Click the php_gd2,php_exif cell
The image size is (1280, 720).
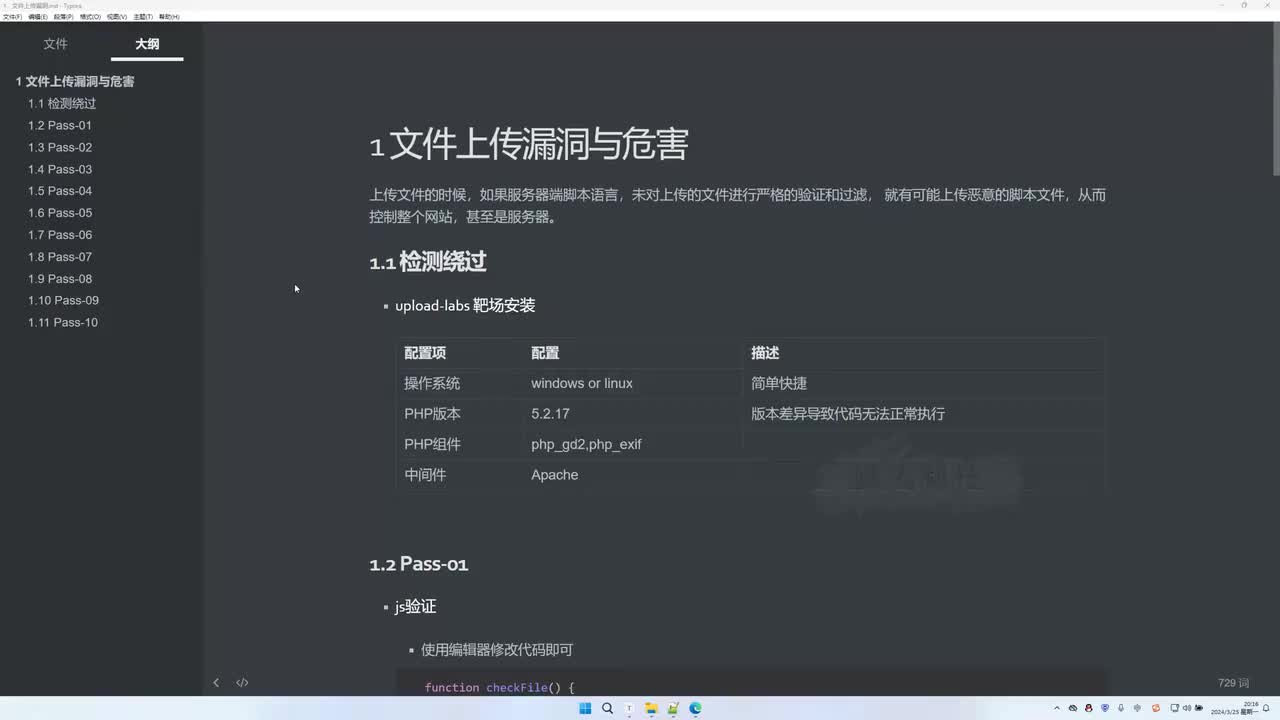pos(586,445)
